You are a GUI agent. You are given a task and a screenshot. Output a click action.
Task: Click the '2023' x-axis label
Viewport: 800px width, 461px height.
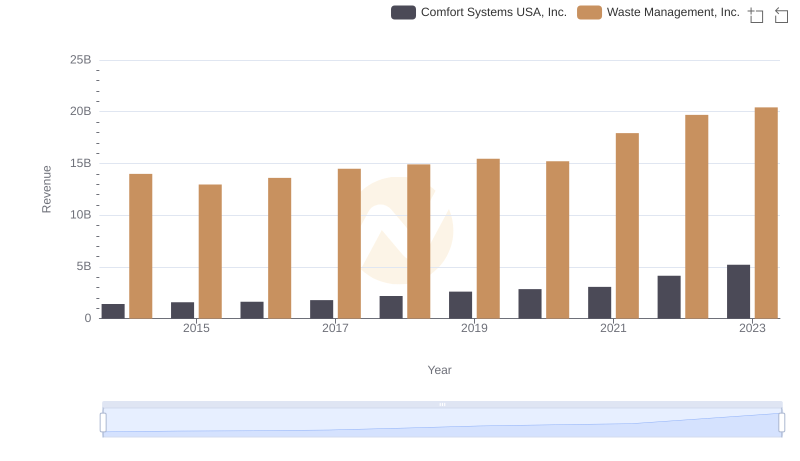tap(752, 328)
